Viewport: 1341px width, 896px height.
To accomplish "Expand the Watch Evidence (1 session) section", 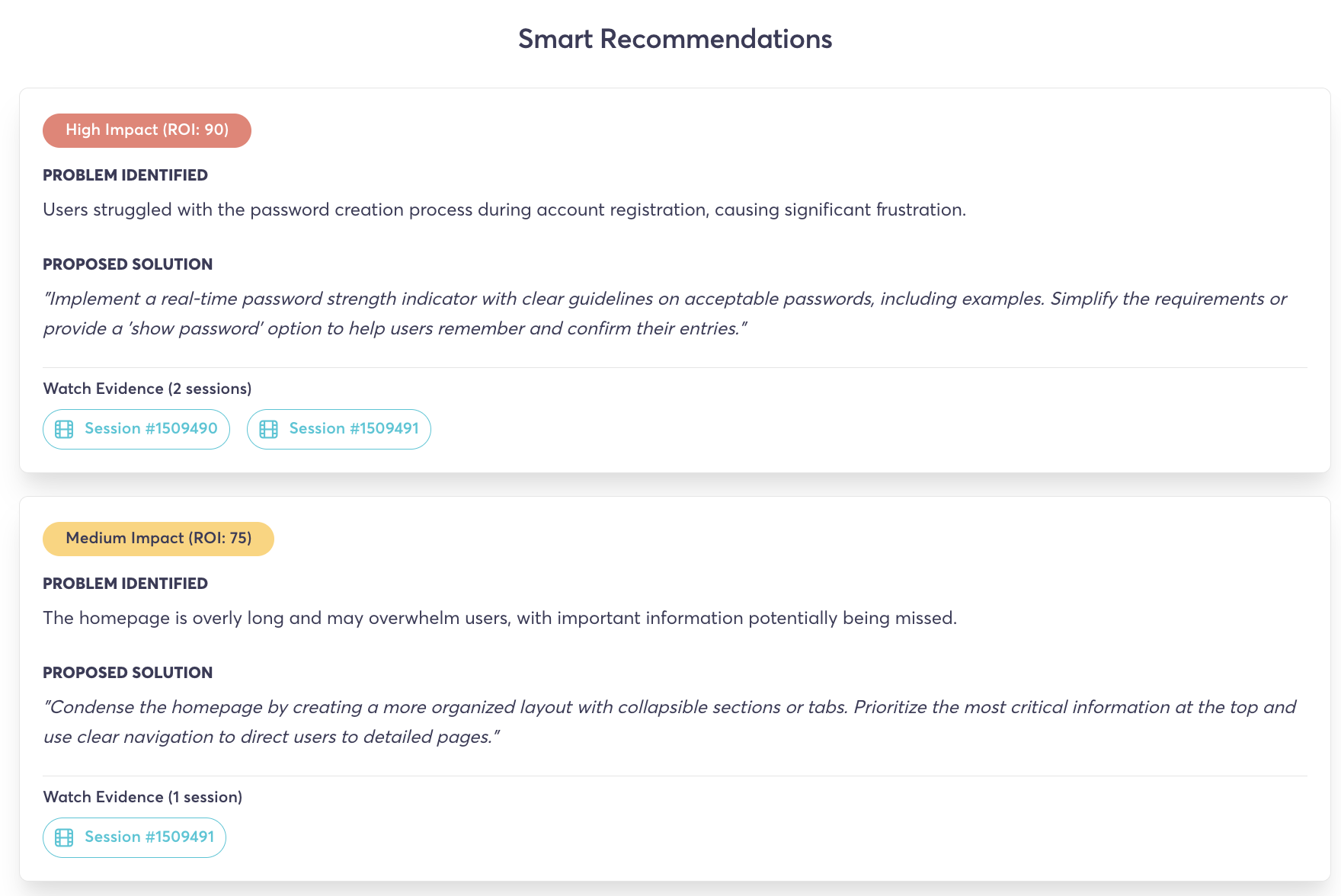I will pyautogui.click(x=142, y=796).
